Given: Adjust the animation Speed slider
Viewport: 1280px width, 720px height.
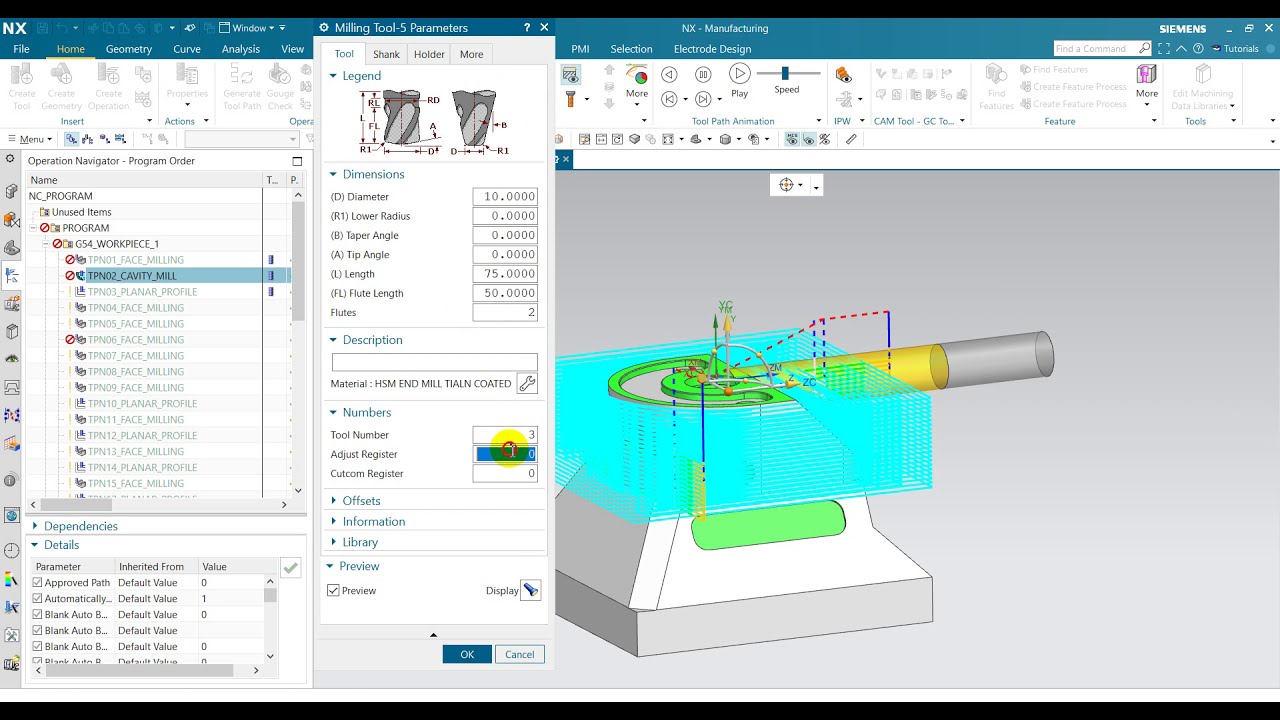Looking at the screenshot, I should (x=786, y=73).
